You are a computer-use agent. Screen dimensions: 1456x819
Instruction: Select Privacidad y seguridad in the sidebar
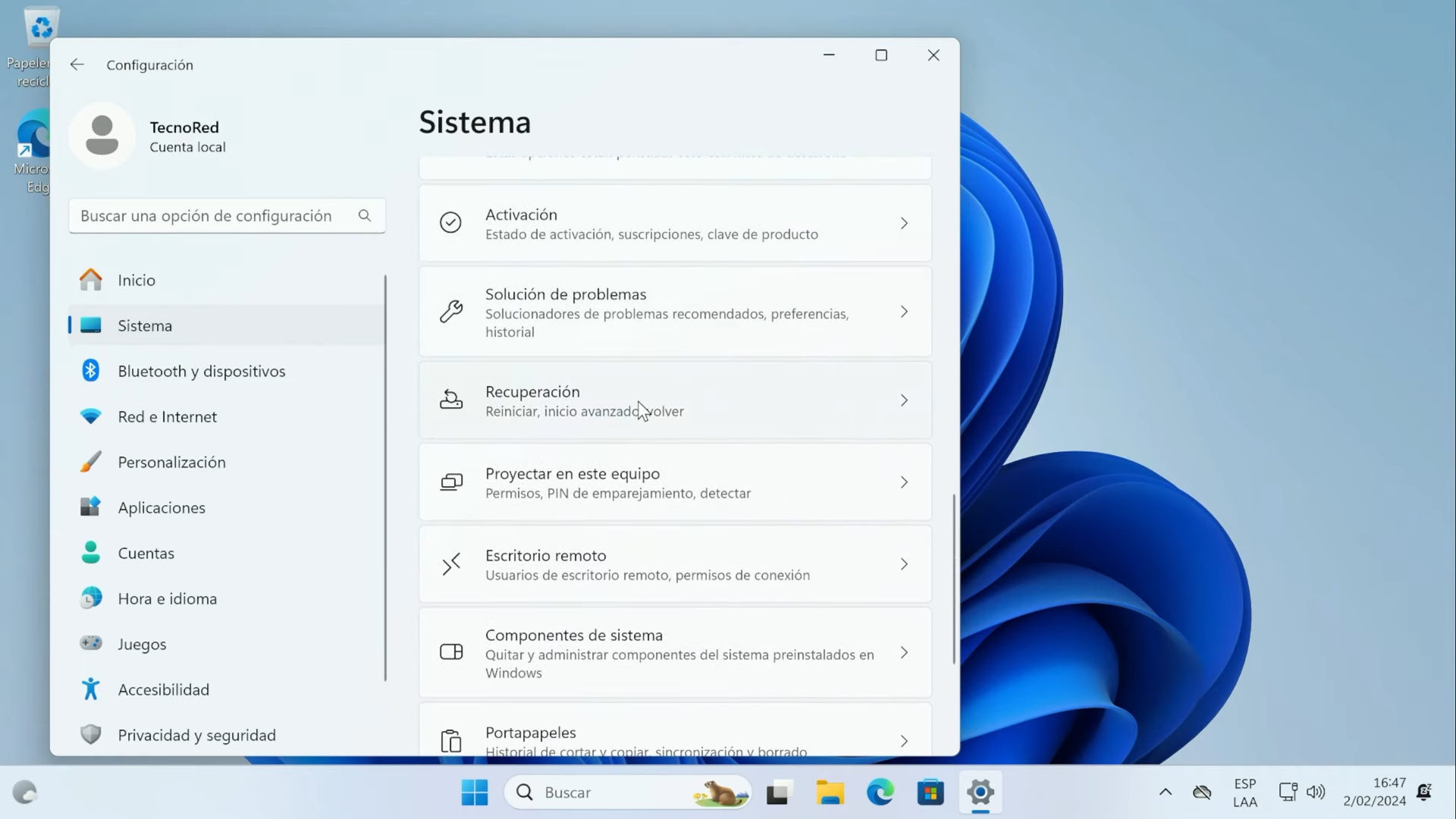pyautogui.click(x=196, y=734)
